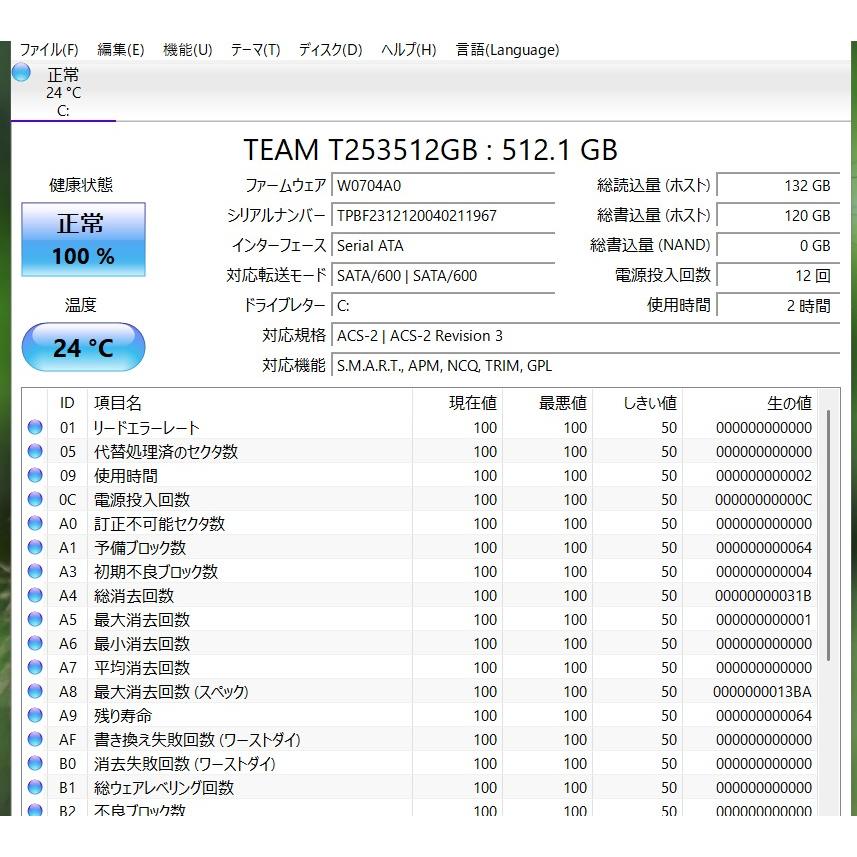Click total host reads value 132 GB
Viewport: 857px width, 857px height.
click(x=778, y=186)
